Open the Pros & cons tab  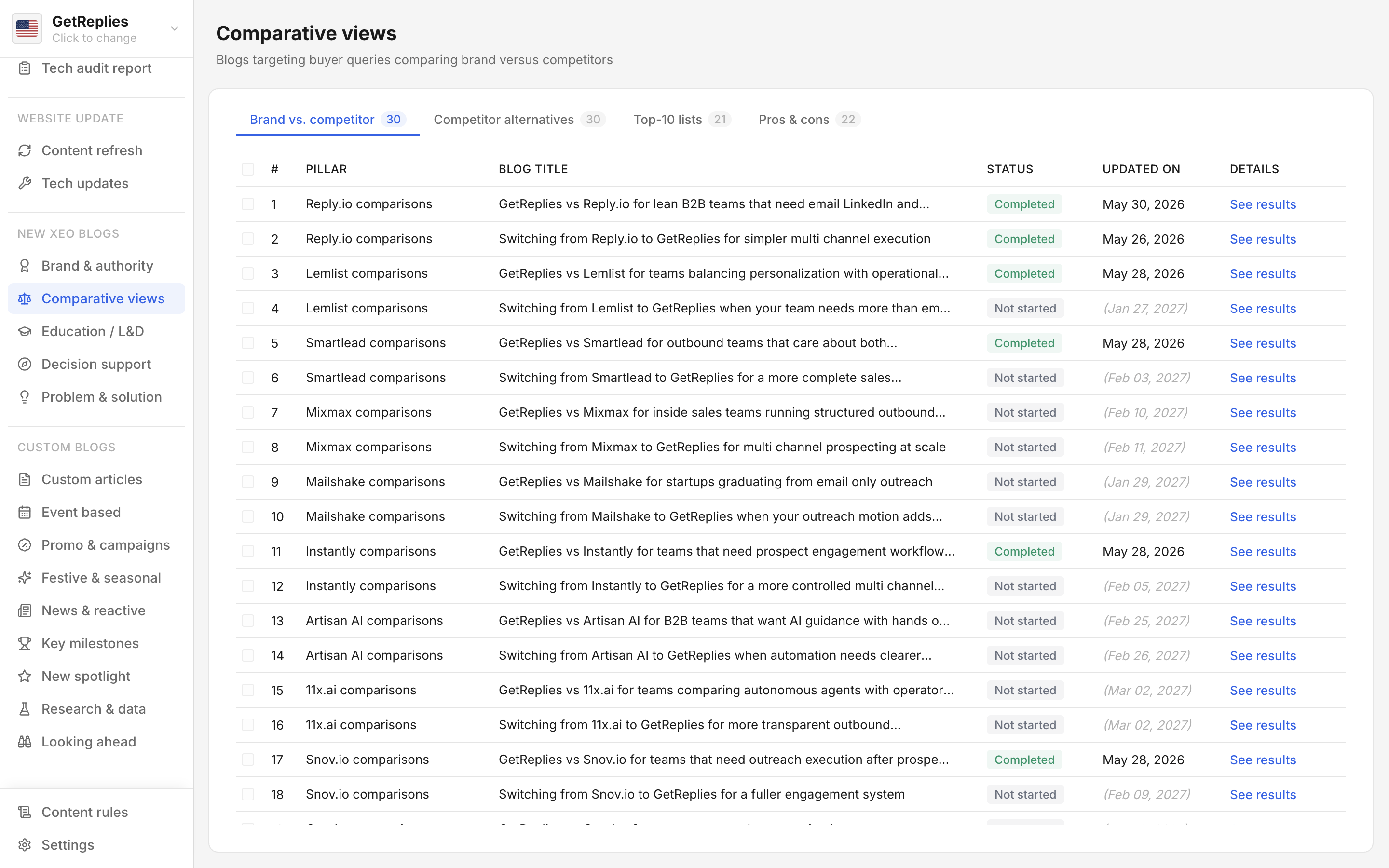[809, 120]
